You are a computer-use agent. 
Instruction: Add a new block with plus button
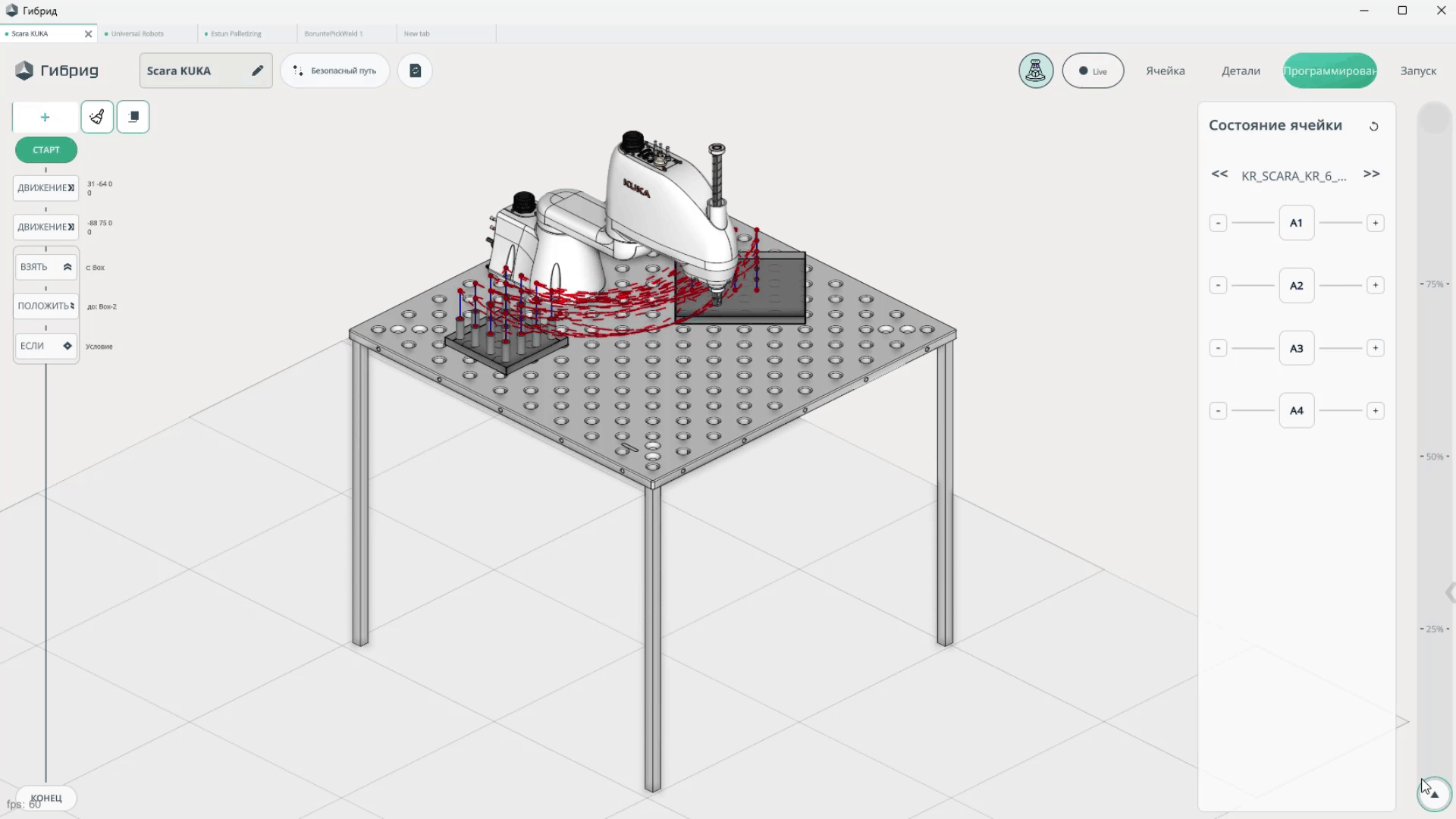point(45,117)
